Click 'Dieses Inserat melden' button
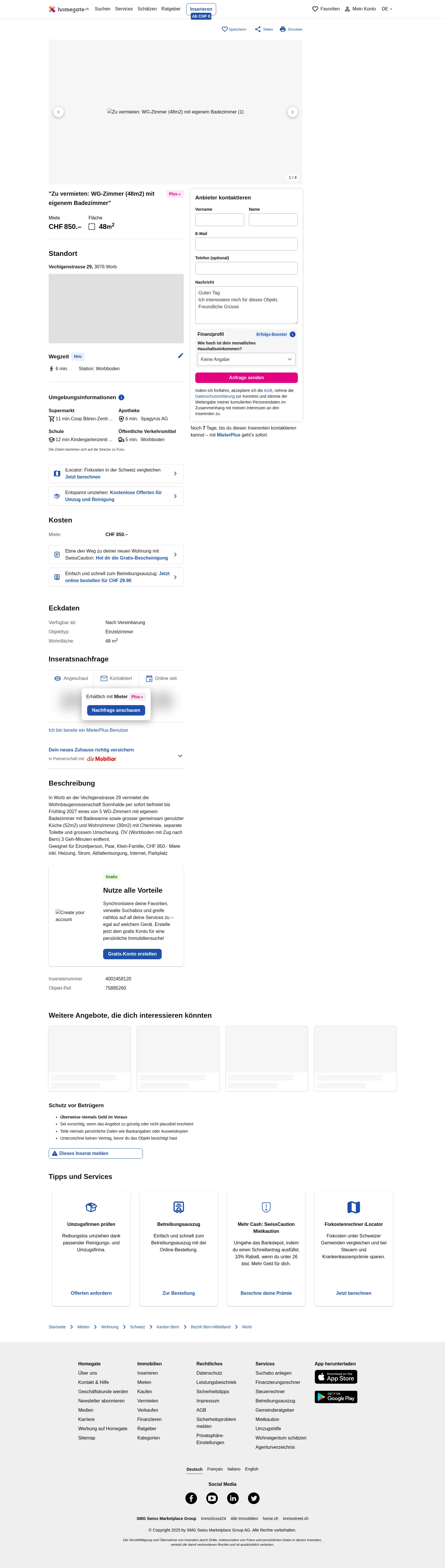 point(96,1153)
